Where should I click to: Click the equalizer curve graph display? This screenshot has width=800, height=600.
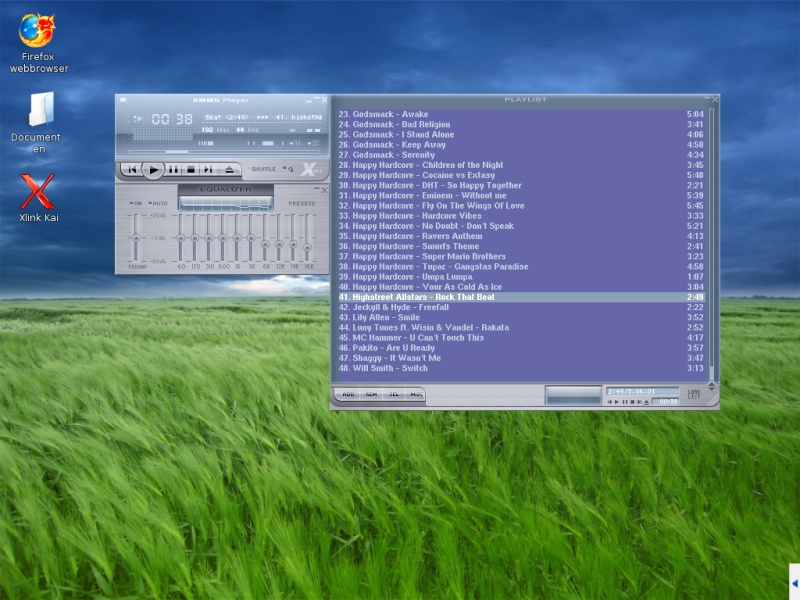pyautogui.click(x=226, y=204)
